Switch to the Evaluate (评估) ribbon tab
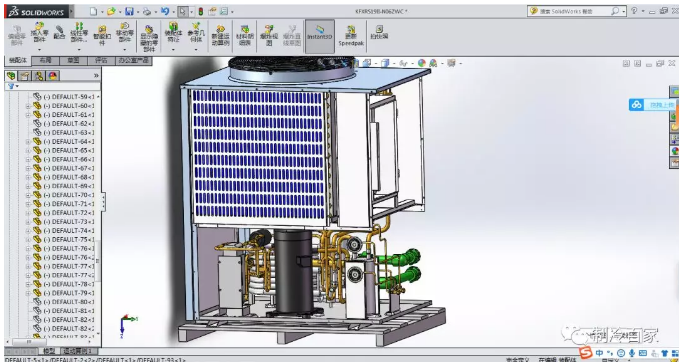The image size is (679, 362). coord(101,61)
